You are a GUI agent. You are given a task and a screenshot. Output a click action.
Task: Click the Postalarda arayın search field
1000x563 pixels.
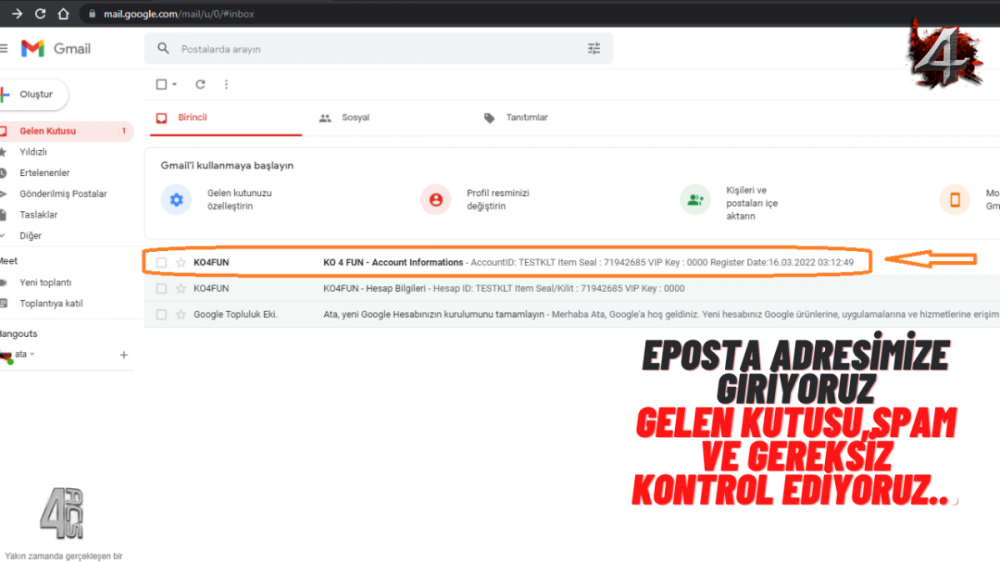(378, 48)
